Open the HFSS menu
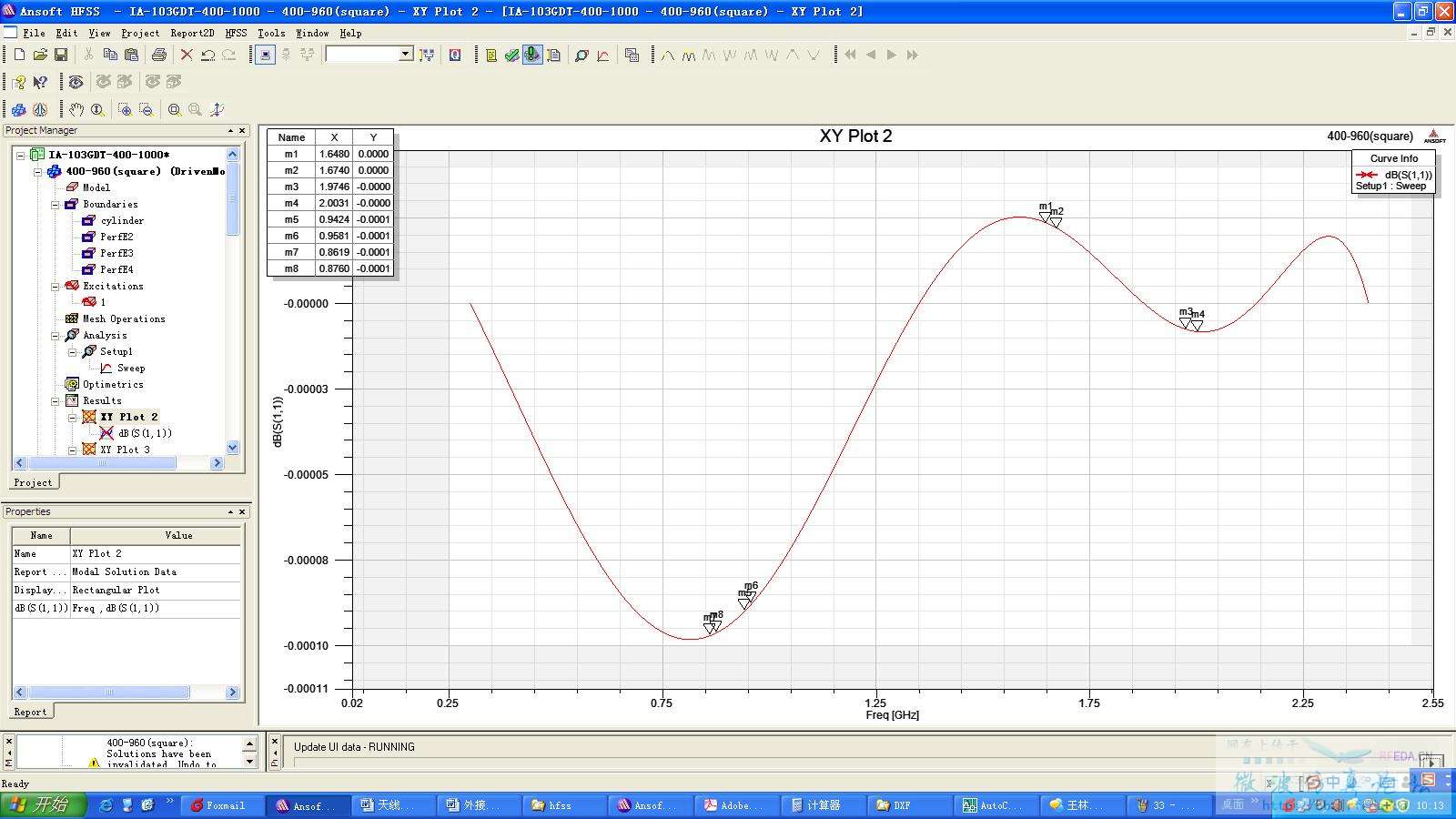1456x819 pixels. [x=236, y=33]
